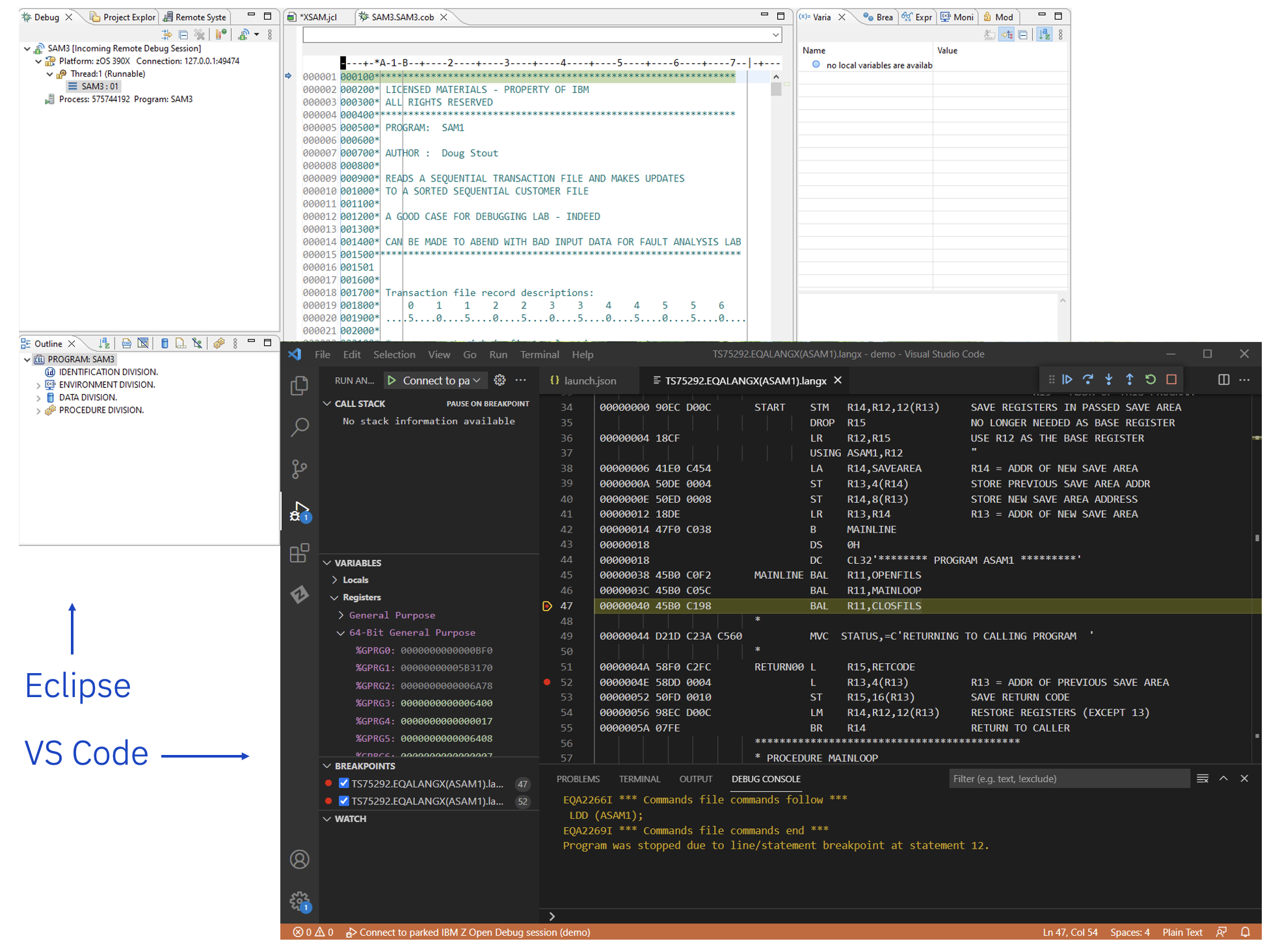
Task: Uncheck the line 52 breakpoint entry
Action: click(x=343, y=801)
